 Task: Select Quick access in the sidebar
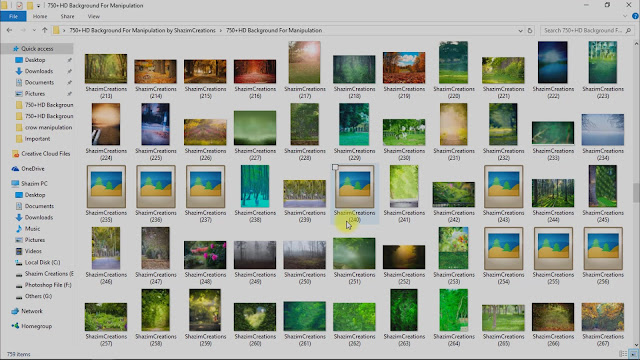37,49
